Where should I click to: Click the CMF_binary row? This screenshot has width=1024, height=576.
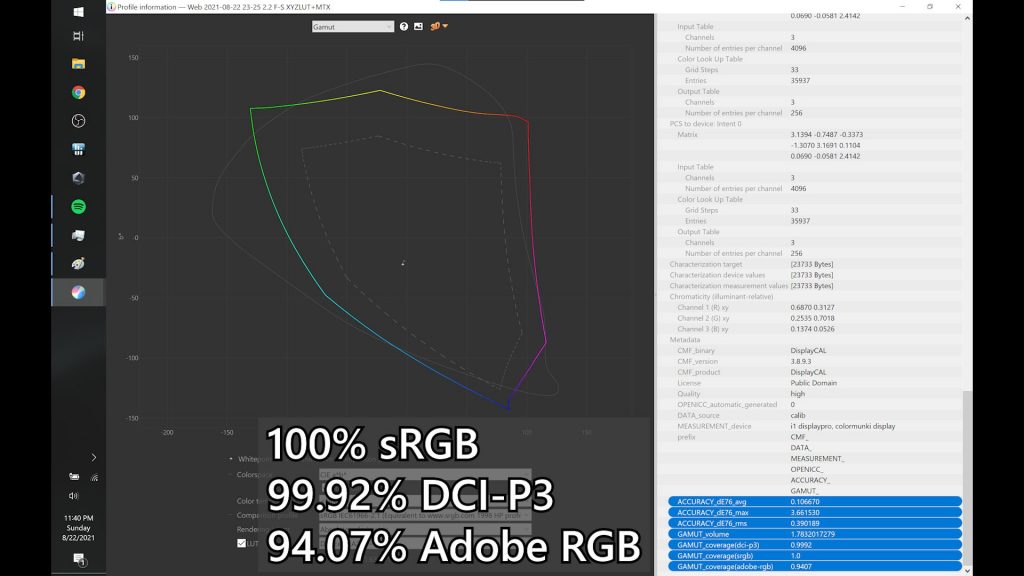[810, 351]
